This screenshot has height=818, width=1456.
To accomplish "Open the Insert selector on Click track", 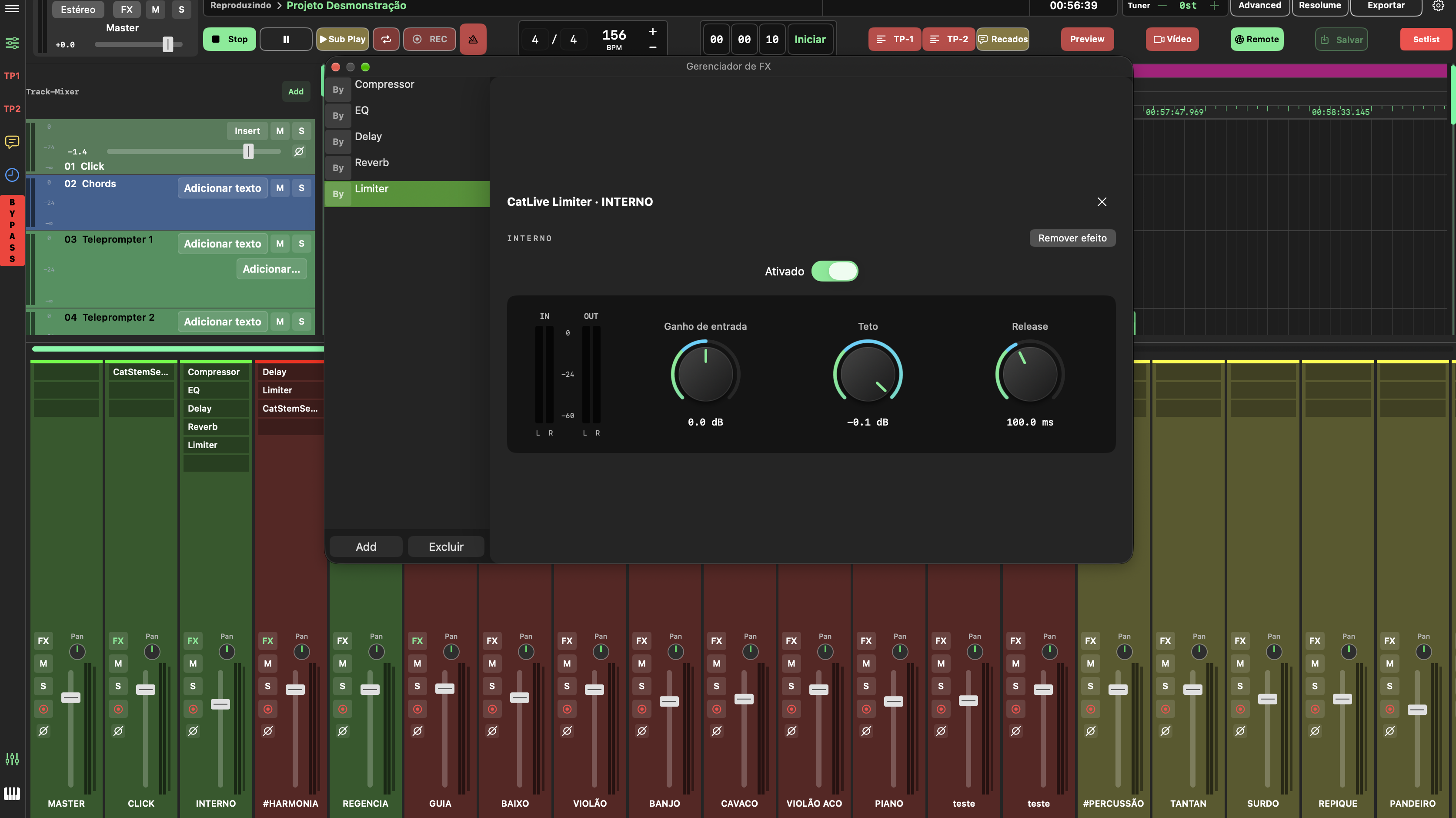I will pos(247,131).
